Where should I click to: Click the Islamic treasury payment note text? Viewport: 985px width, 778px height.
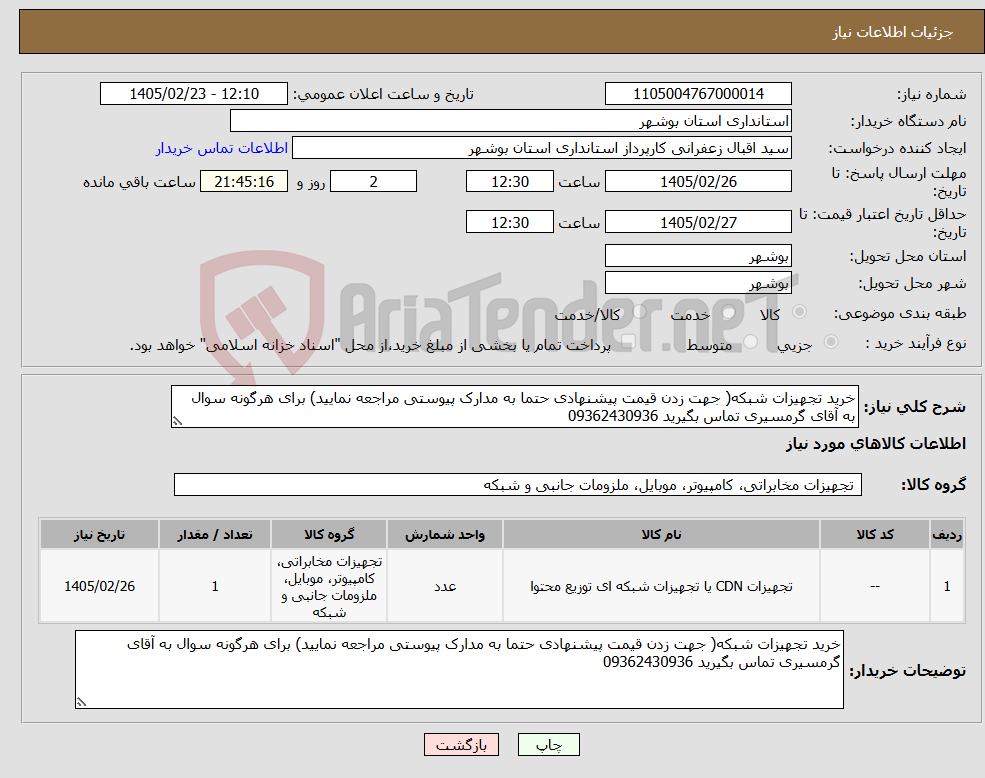370,345
